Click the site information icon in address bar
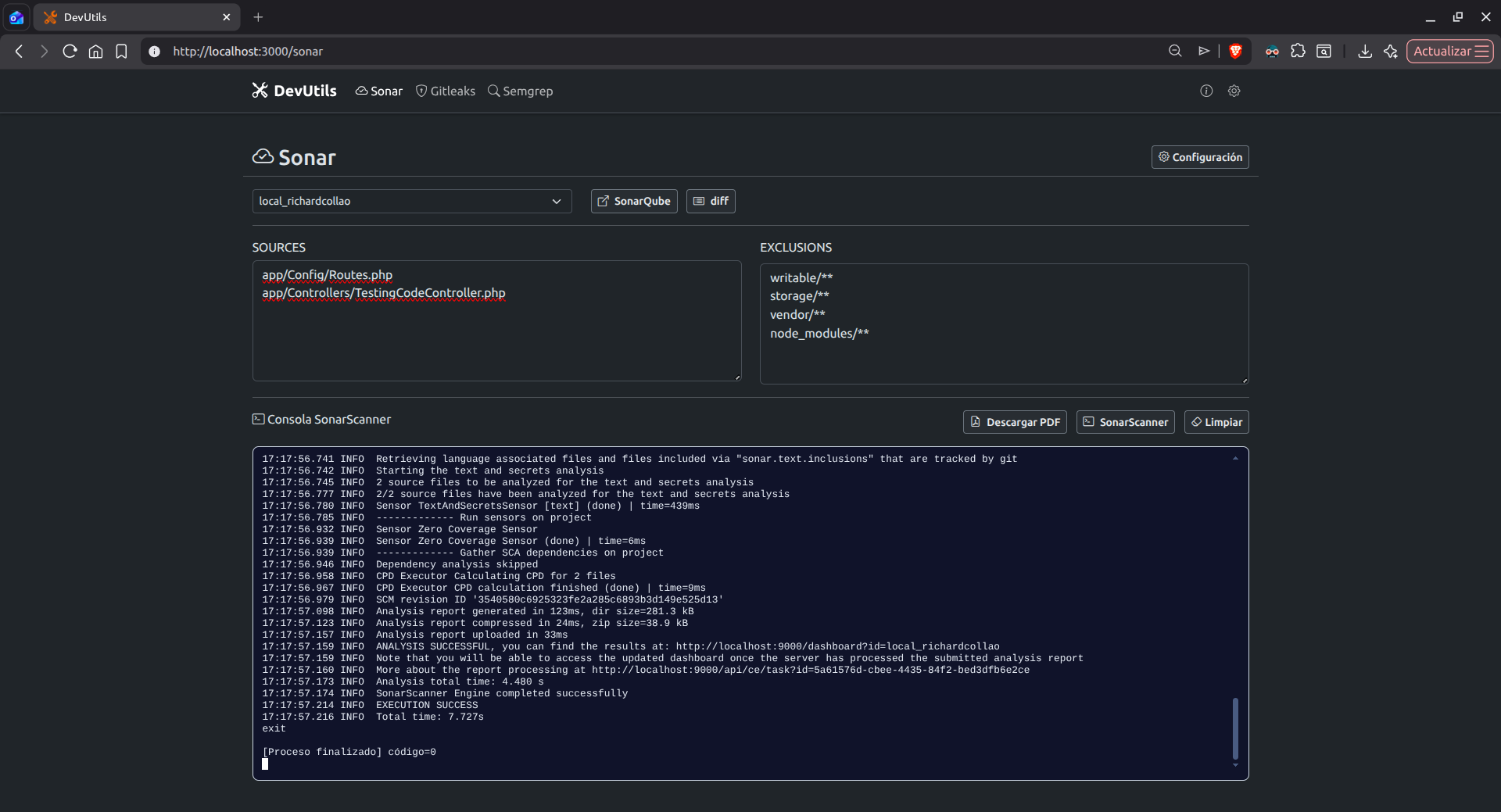The height and width of the screenshot is (812, 1501). pyautogui.click(x=155, y=51)
